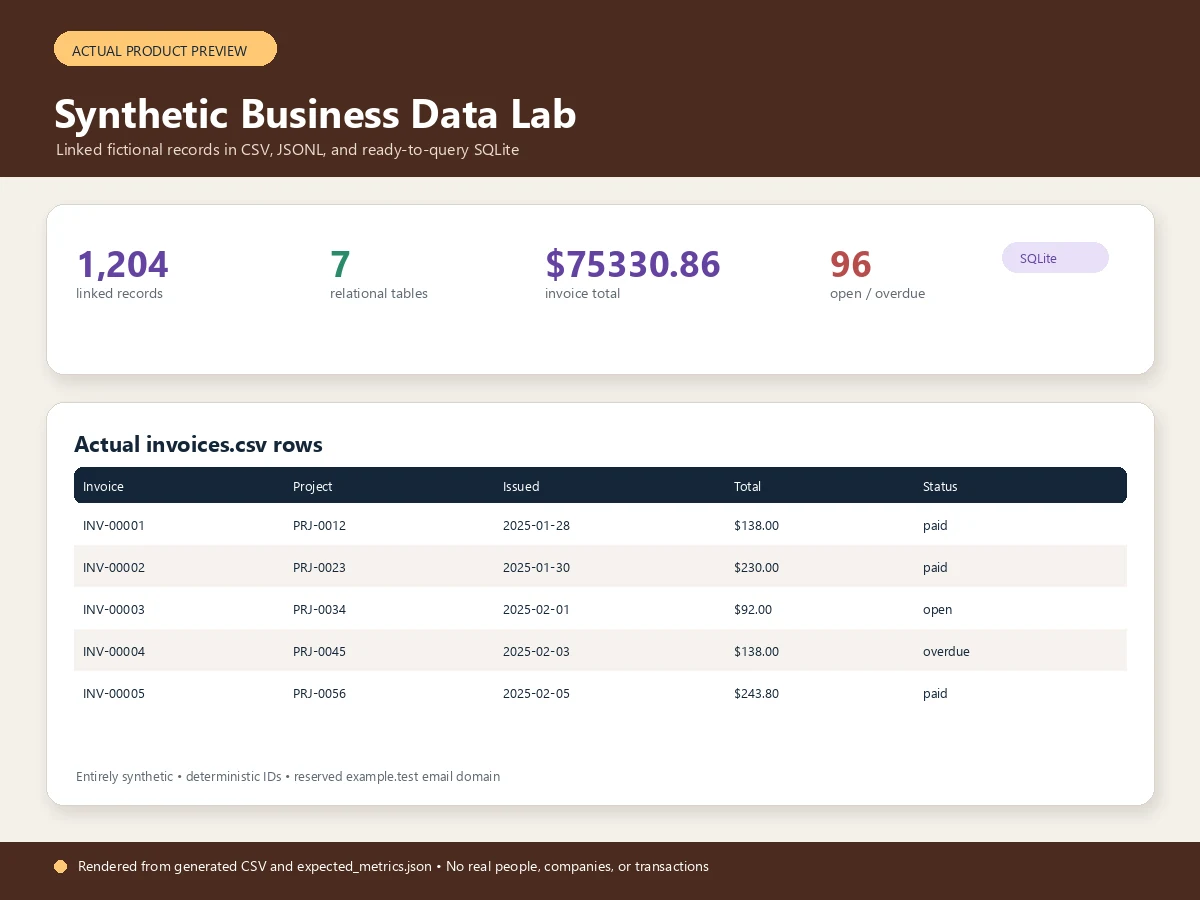
Task: Click paid status of INV-00005
Action: click(935, 694)
